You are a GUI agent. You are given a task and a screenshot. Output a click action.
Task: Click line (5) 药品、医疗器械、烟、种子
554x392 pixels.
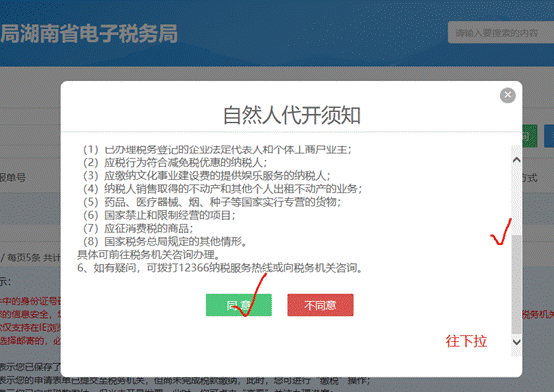tap(212, 202)
